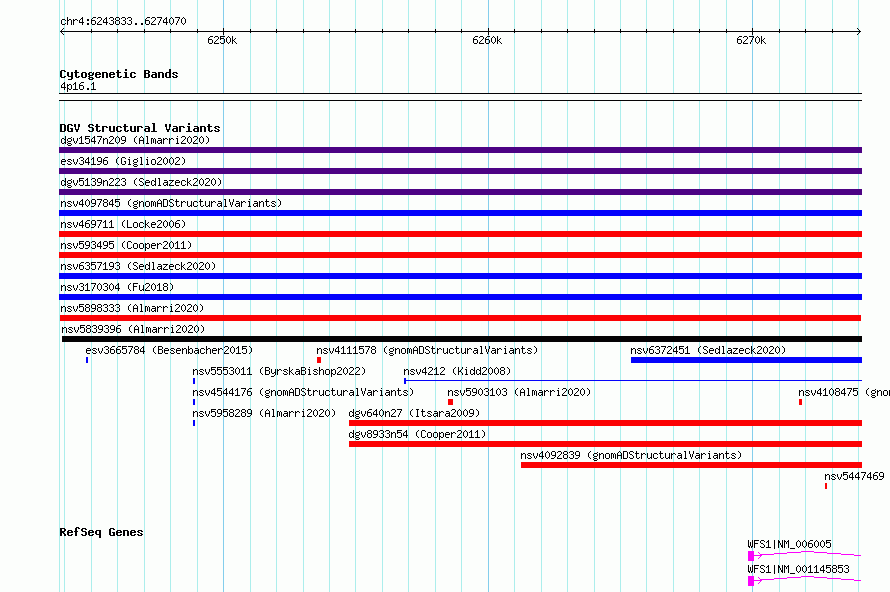Click the right arrow end of ruler
This screenshot has width=890, height=592.
tap(859, 31)
